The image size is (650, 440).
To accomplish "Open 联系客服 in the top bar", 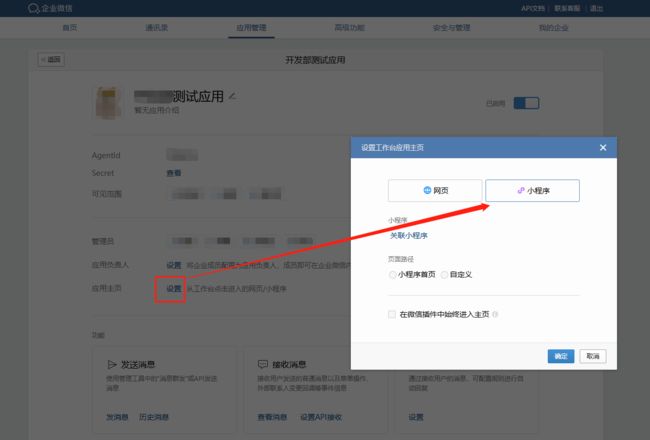I will point(567,8).
